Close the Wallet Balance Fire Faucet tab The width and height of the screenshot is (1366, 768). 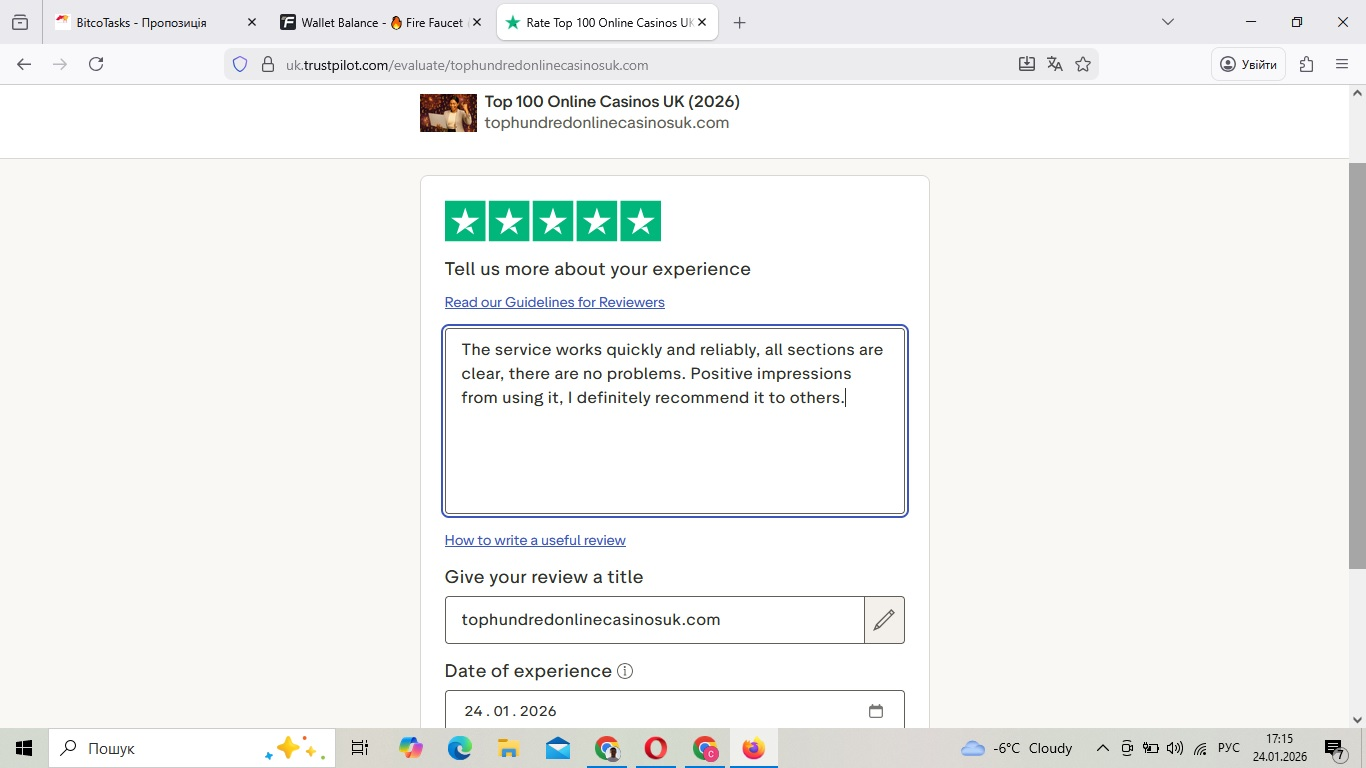[x=476, y=22]
